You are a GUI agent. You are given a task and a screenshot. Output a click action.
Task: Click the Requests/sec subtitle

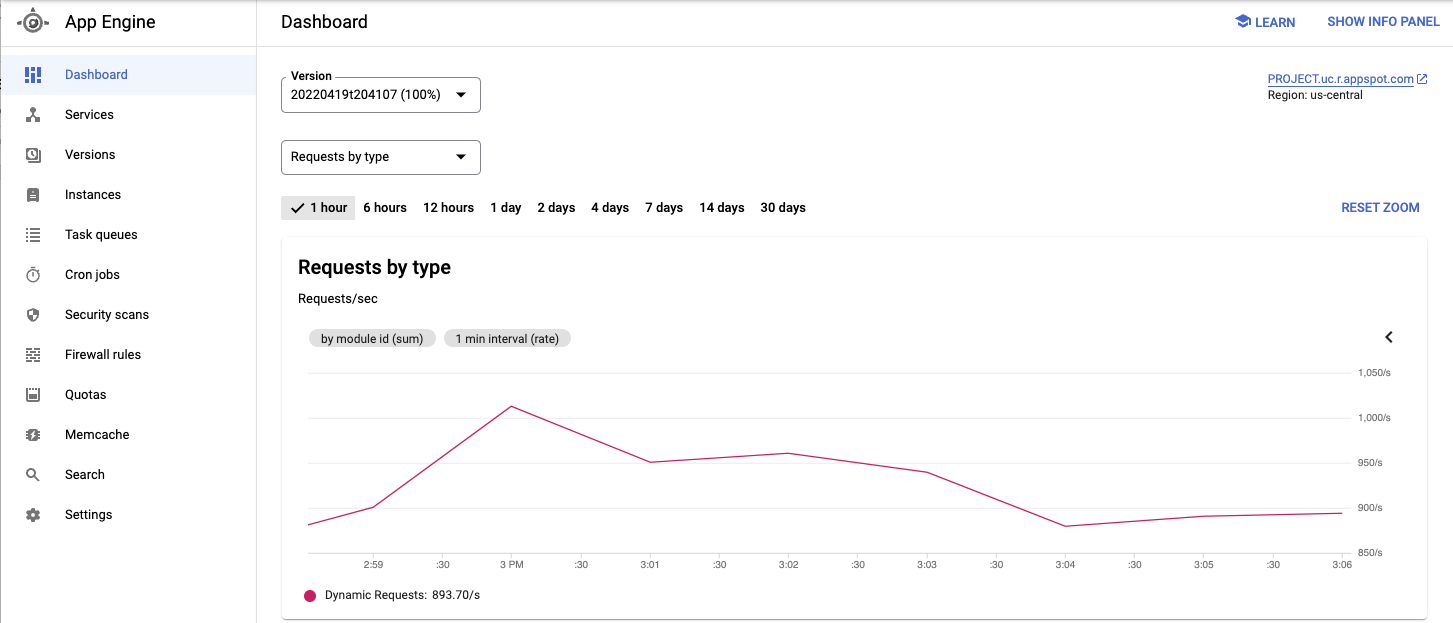[x=338, y=299]
